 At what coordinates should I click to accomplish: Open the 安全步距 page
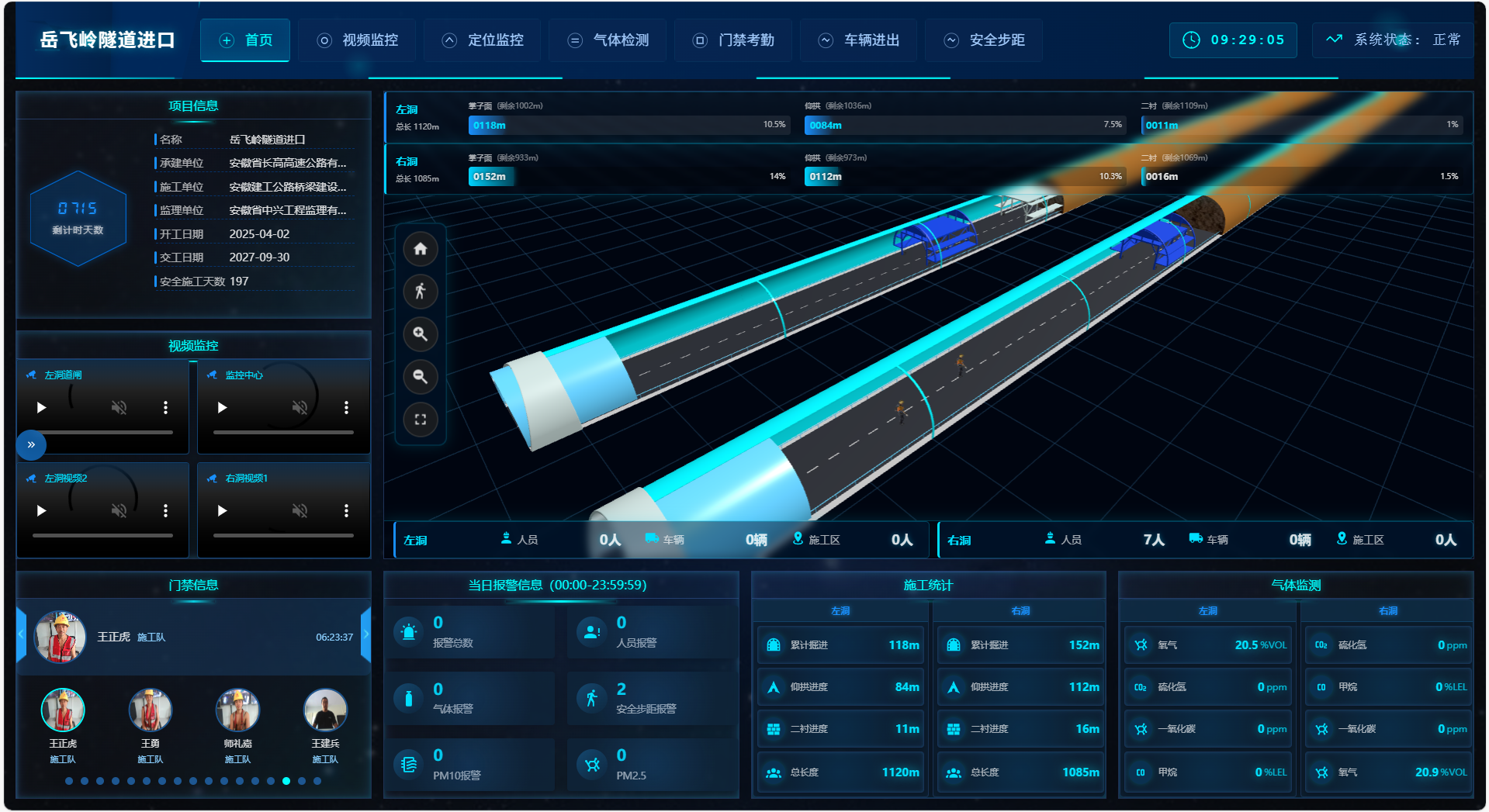click(984, 40)
